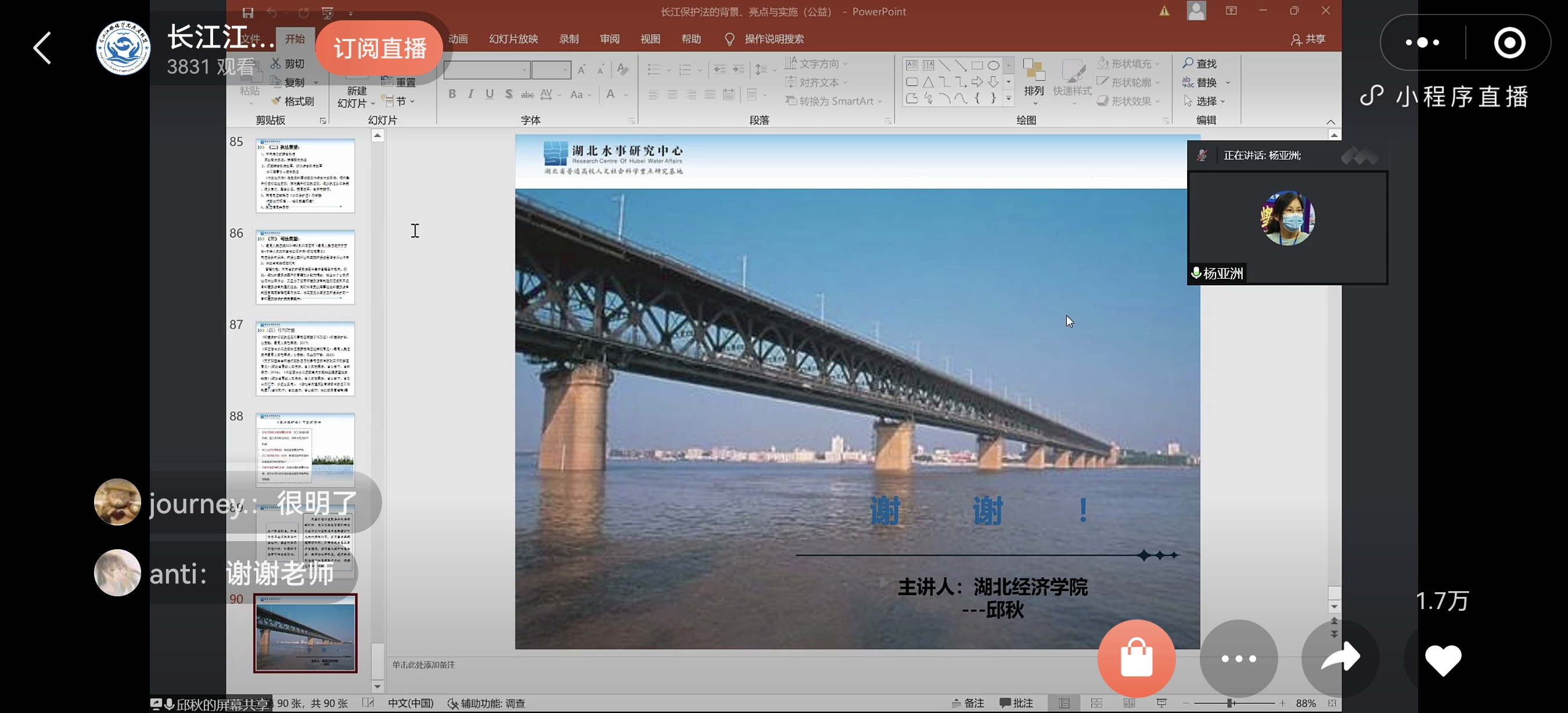Viewport: 1568px width, 713px height.
Task: Click the 批注 (Comments) icon in status bar
Action: [1017, 703]
